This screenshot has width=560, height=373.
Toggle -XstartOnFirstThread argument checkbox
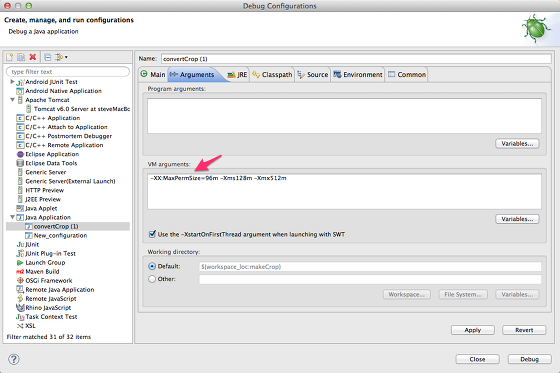[x=152, y=234]
